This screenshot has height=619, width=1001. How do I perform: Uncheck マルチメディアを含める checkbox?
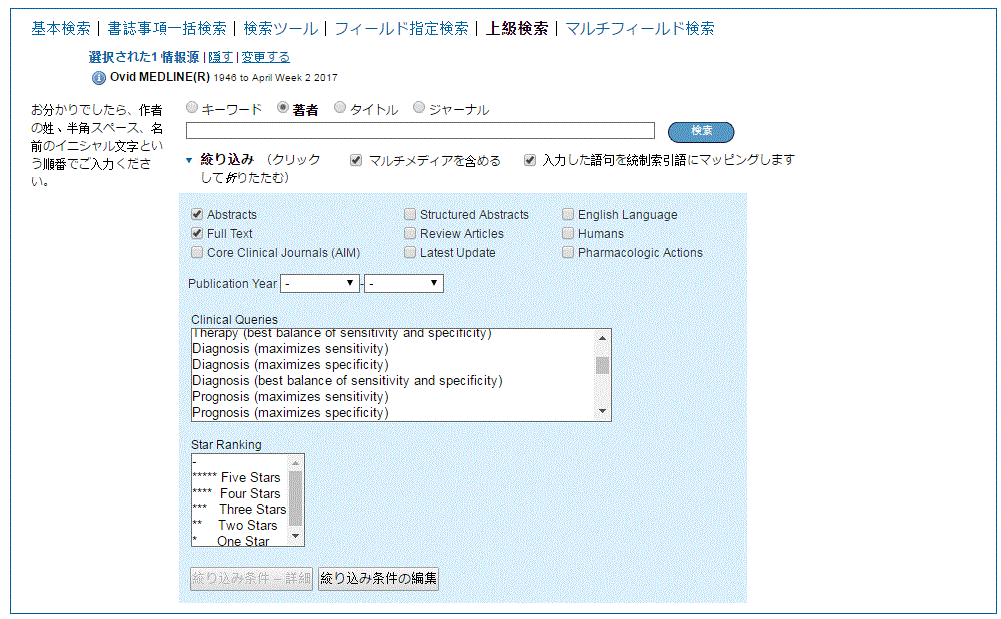click(356, 160)
